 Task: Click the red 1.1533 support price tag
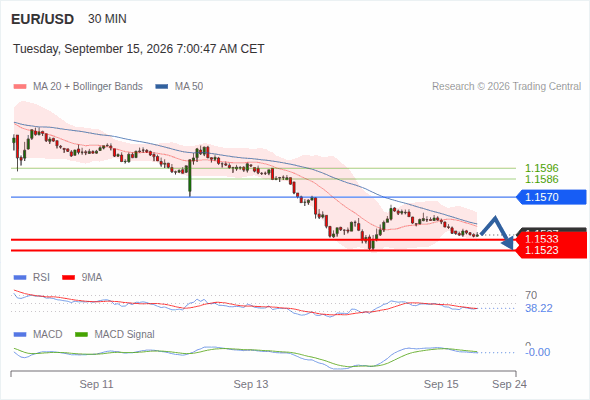(552, 239)
